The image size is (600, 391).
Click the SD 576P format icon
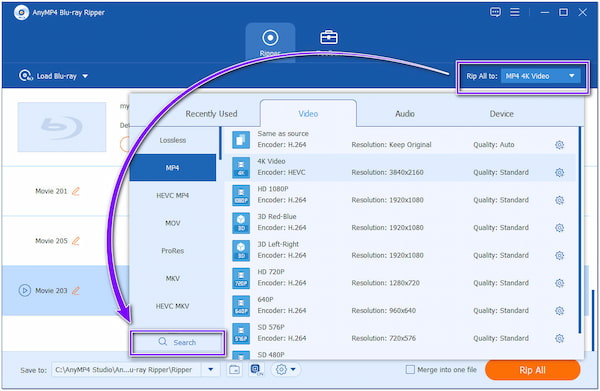[x=241, y=333]
